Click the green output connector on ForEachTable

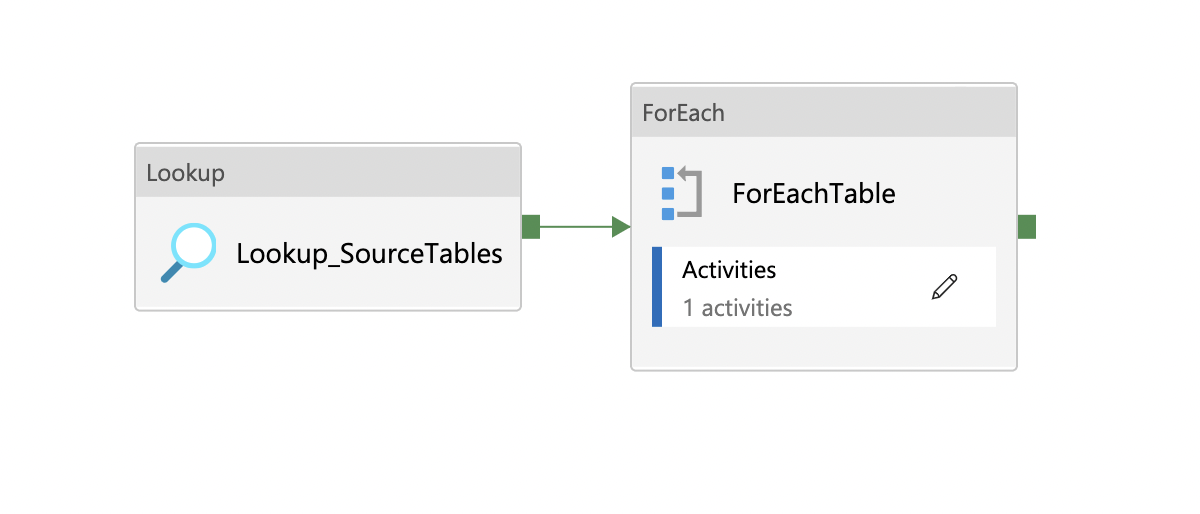(1026, 227)
